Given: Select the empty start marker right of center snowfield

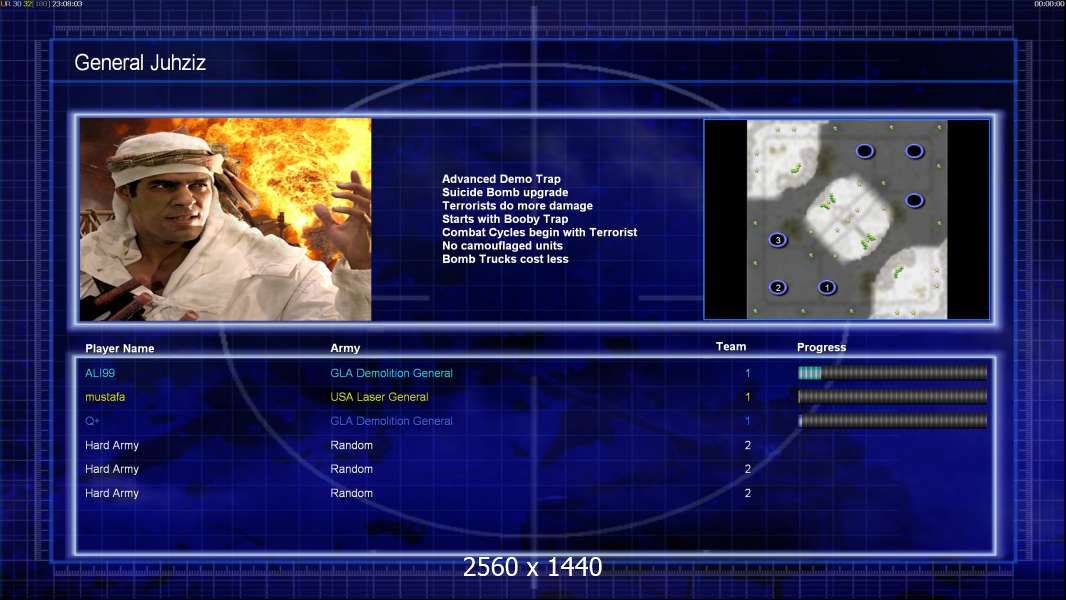Looking at the screenshot, I should (x=914, y=201).
